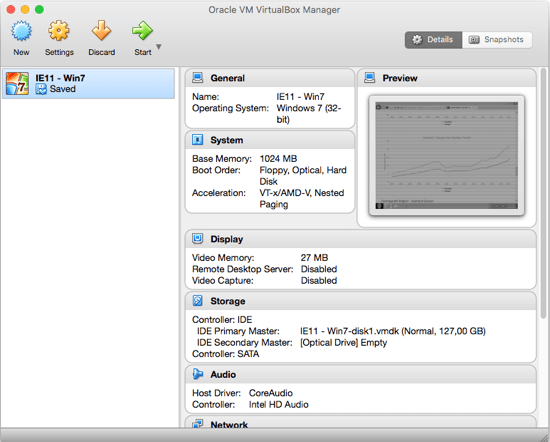
Task: Click the Video Capture Disabled value
Action: [x=319, y=281]
